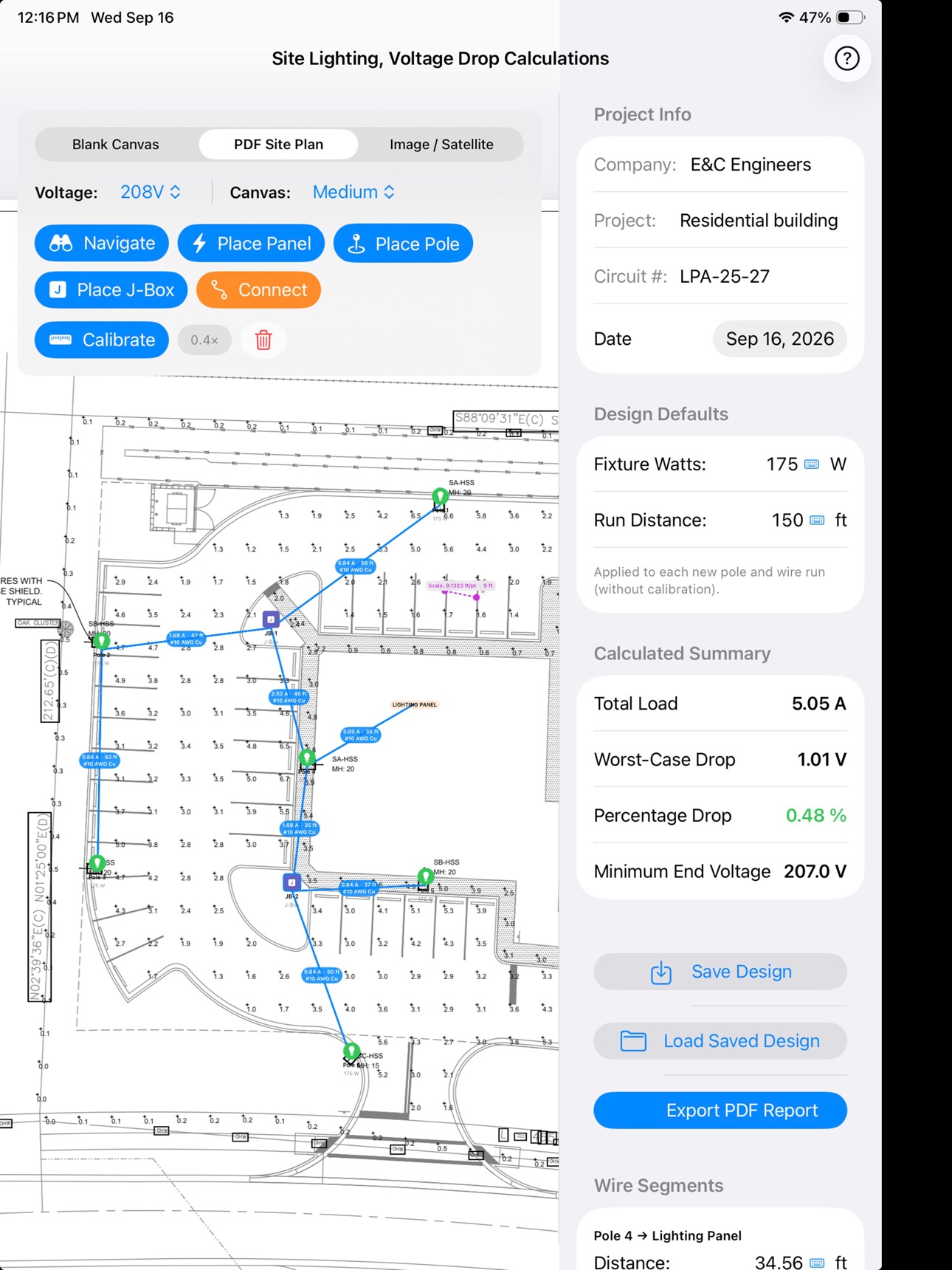Edit the Run Distance value 150
The image size is (952, 1270).
click(x=787, y=521)
